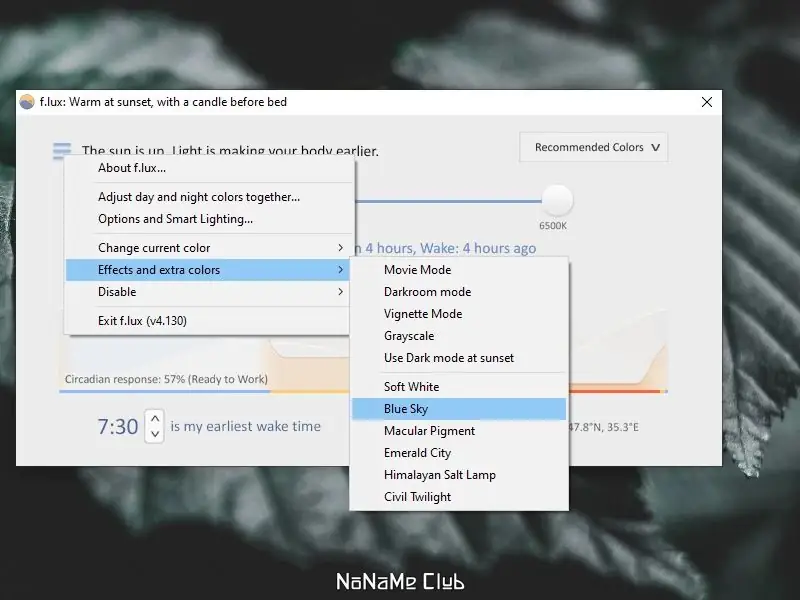
Task: Expand the Disable submenu
Action: [x=208, y=292]
